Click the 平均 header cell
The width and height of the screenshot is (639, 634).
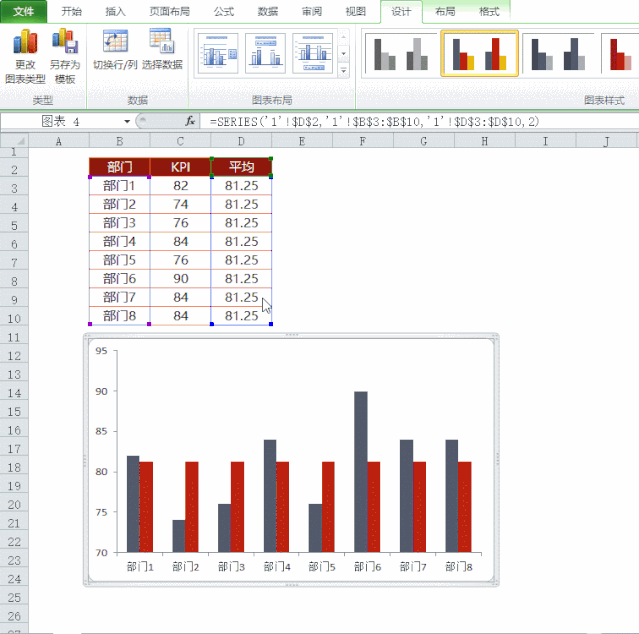pos(241,167)
